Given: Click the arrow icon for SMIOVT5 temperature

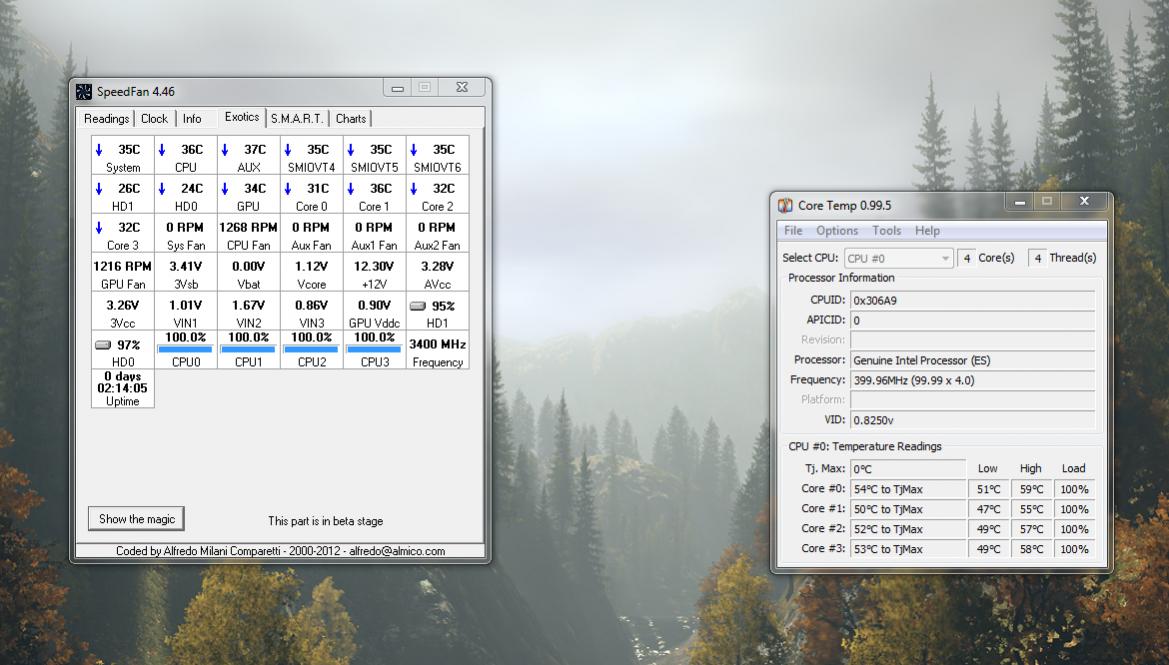Looking at the screenshot, I should 350,150.
